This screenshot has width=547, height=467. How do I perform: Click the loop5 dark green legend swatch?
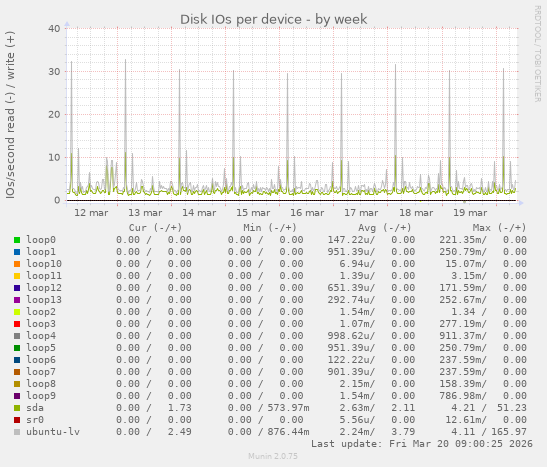17,348
